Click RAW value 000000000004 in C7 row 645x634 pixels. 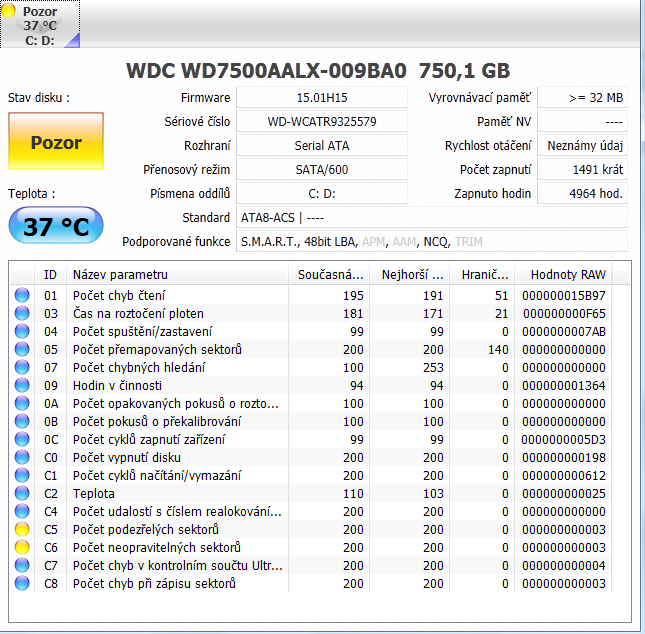click(x=564, y=565)
